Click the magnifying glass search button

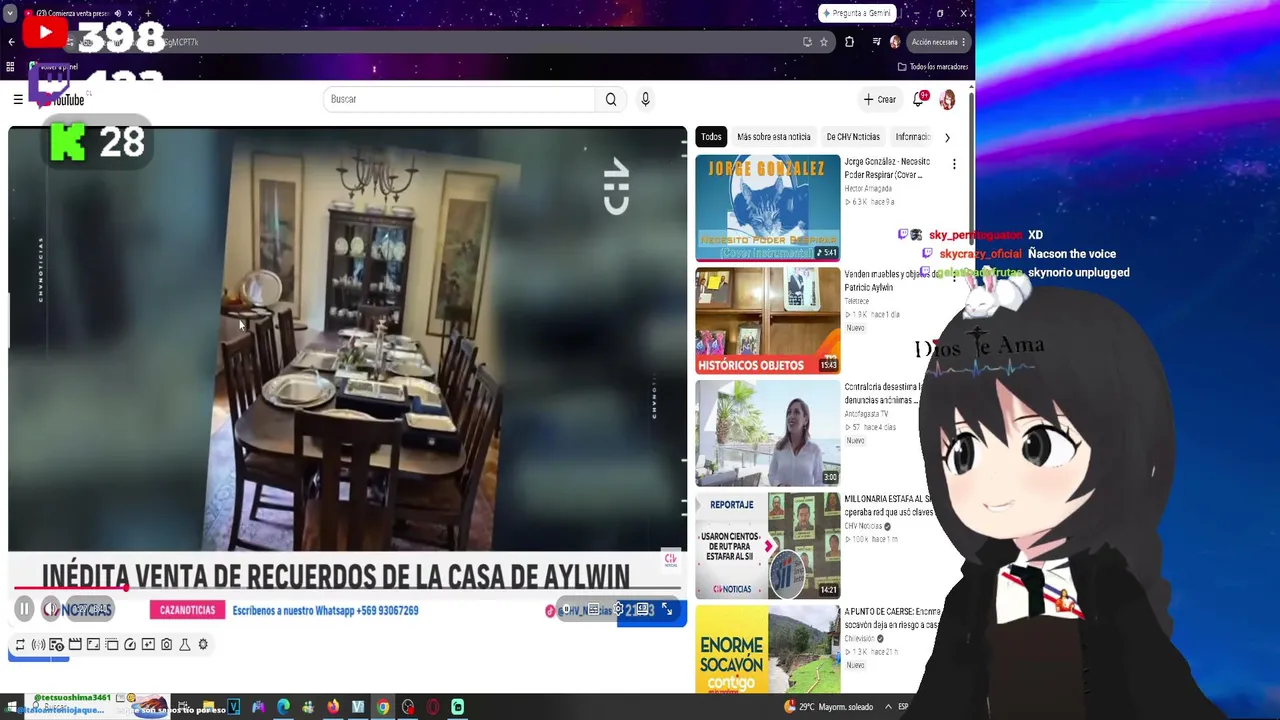click(x=611, y=99)
